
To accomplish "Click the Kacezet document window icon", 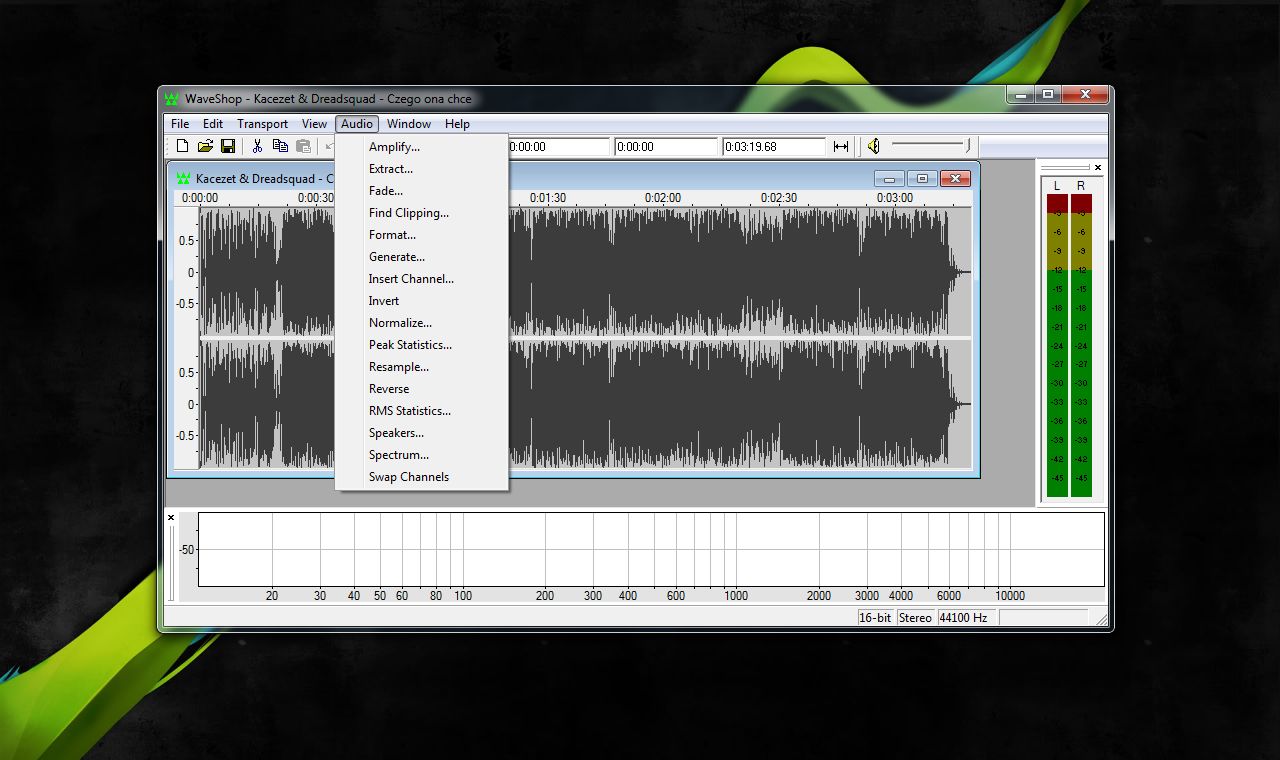I will click(x=183, y=179).
